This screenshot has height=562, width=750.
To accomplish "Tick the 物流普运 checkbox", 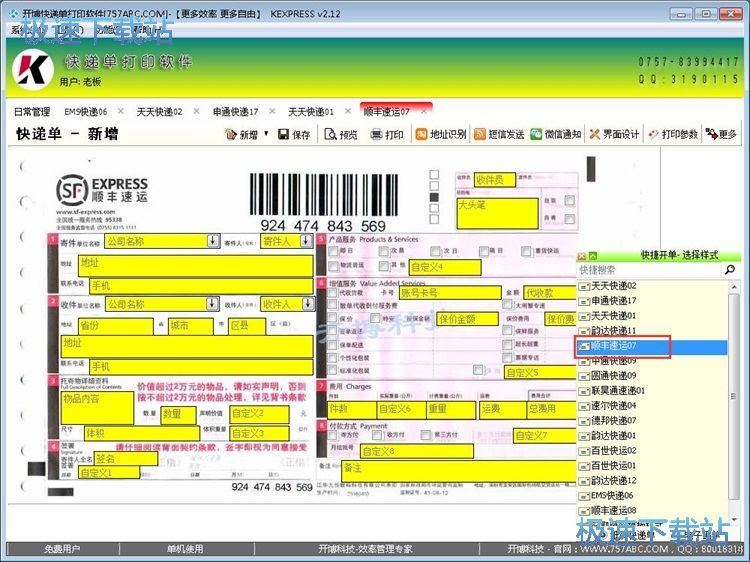I will point(333,265).
